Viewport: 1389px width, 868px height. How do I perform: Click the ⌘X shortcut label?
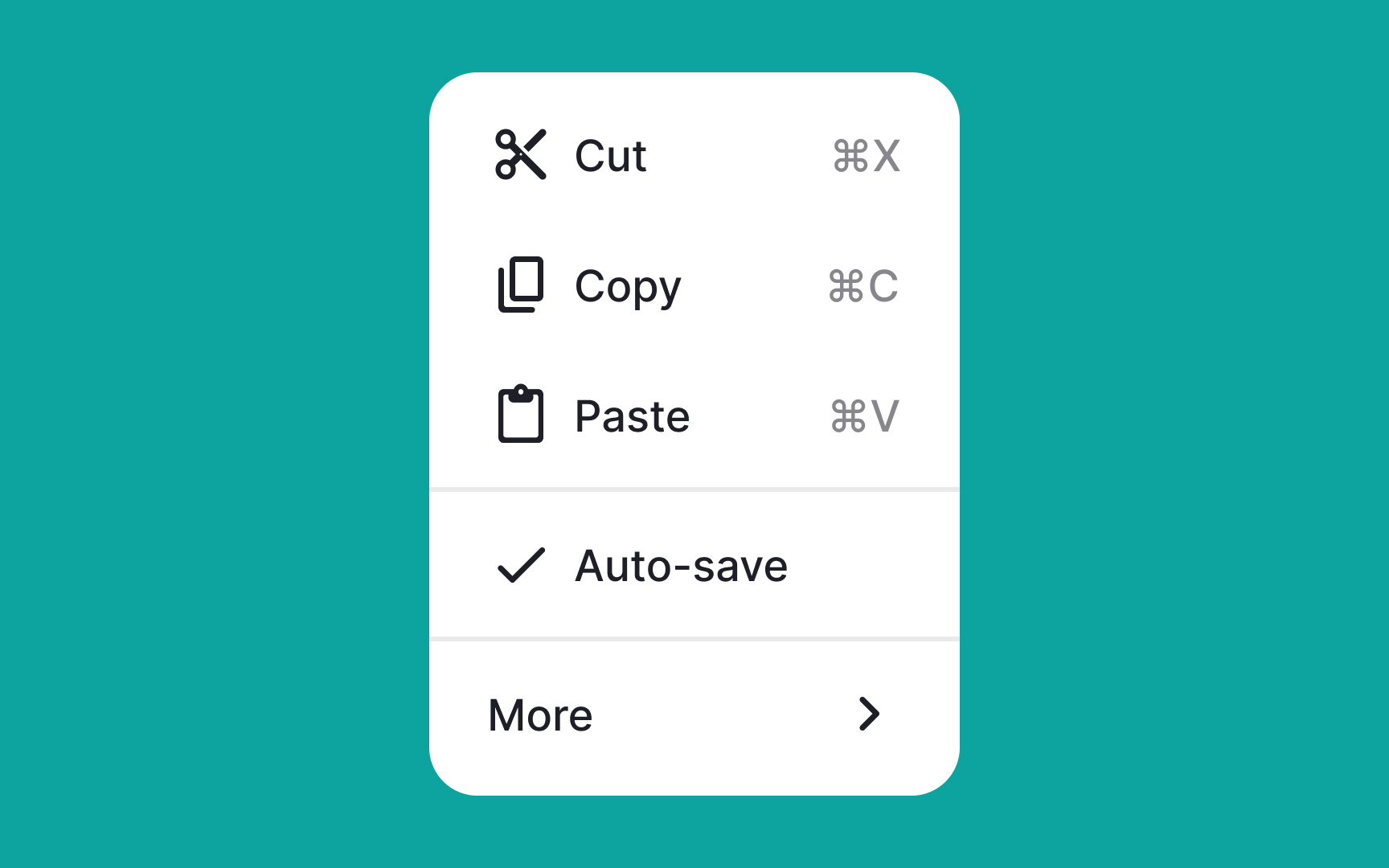pos(866,156)
